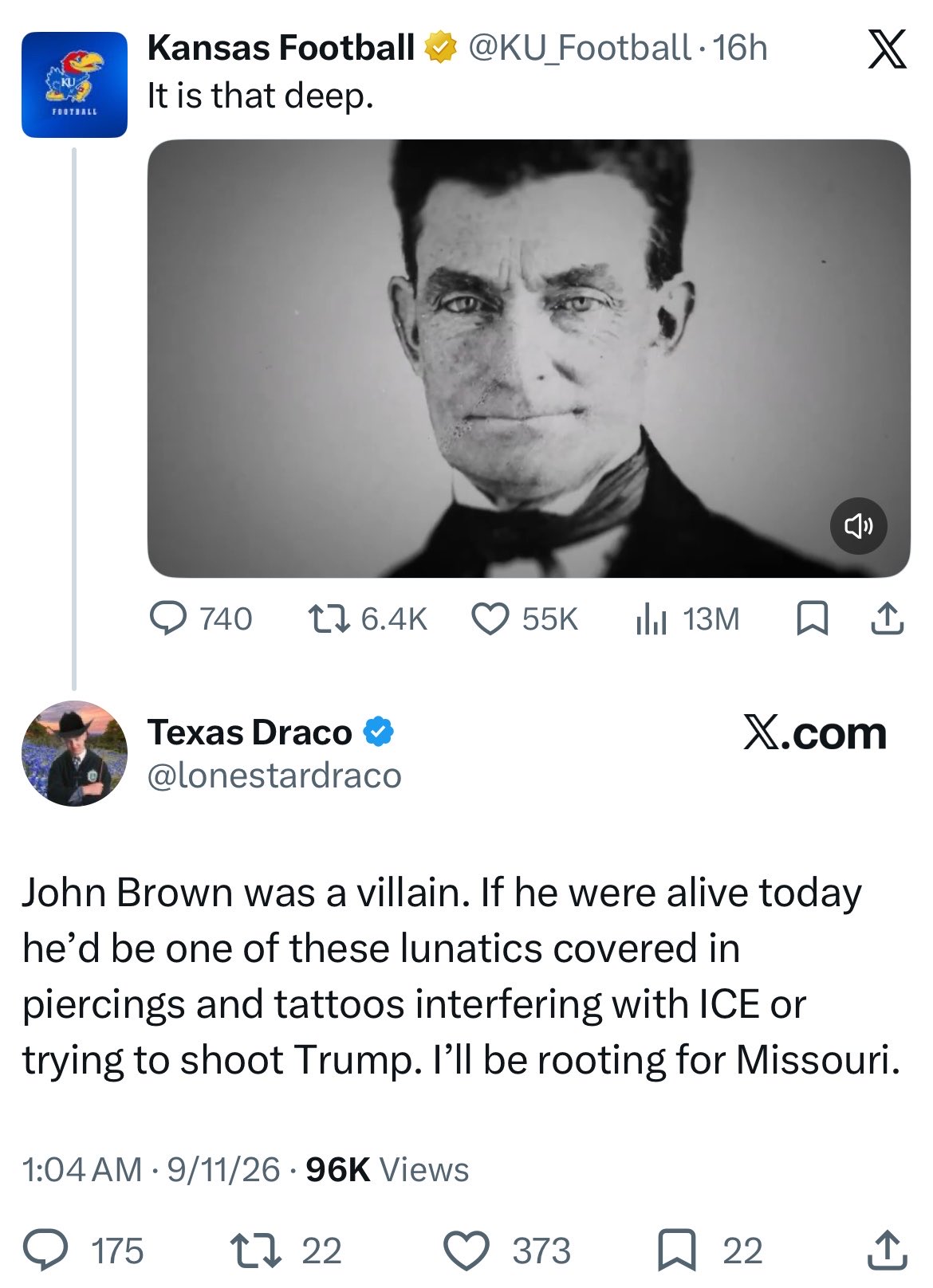The width and height of the screenshot is (933, 1288).
Task: Like the Texas Draco tweet
Action: (507, 1250)
